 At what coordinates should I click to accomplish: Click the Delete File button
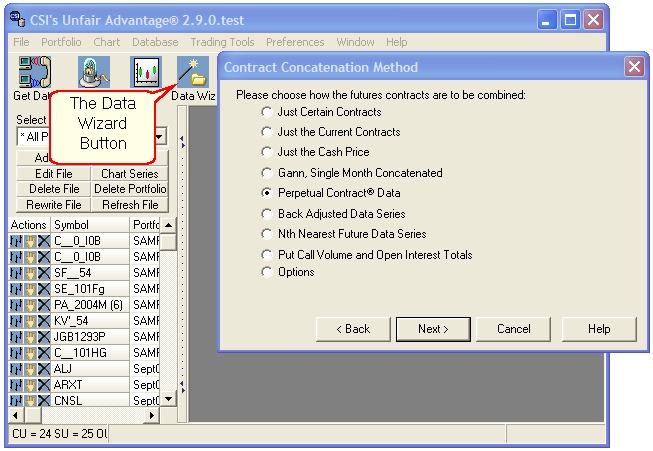[x=54, y=189]
